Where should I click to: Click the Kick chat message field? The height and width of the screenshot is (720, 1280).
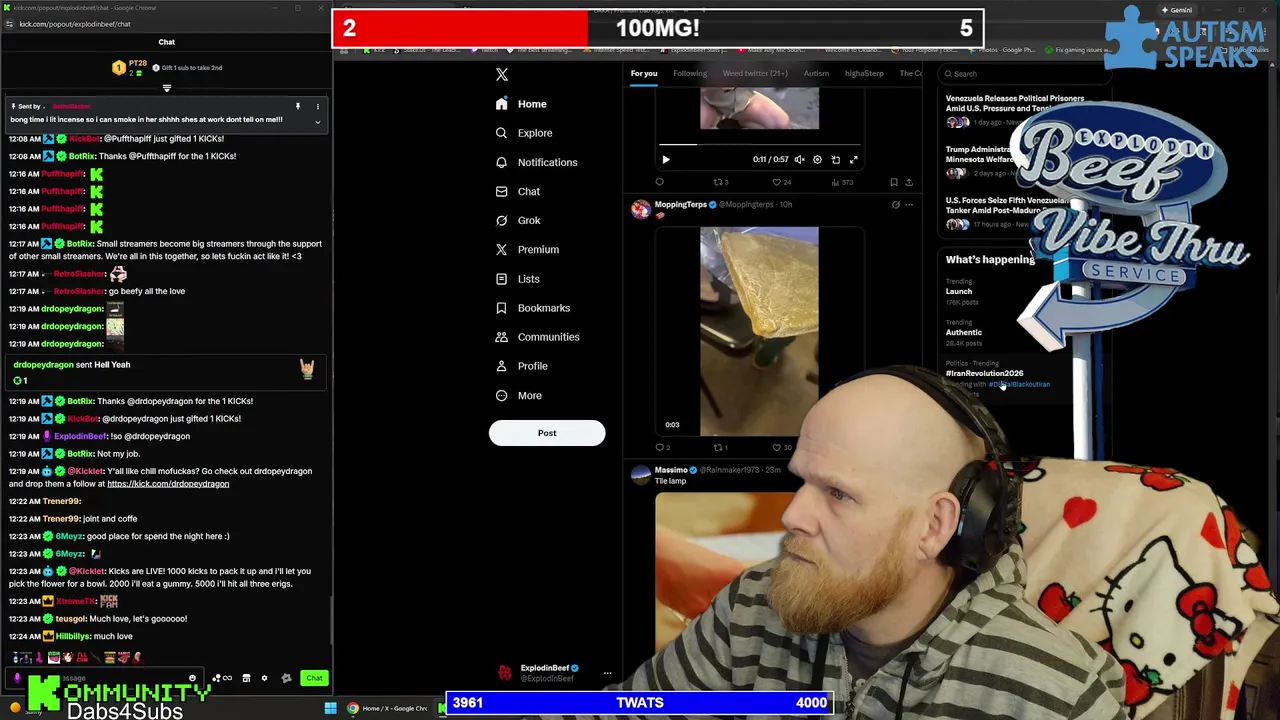point(105,678)
